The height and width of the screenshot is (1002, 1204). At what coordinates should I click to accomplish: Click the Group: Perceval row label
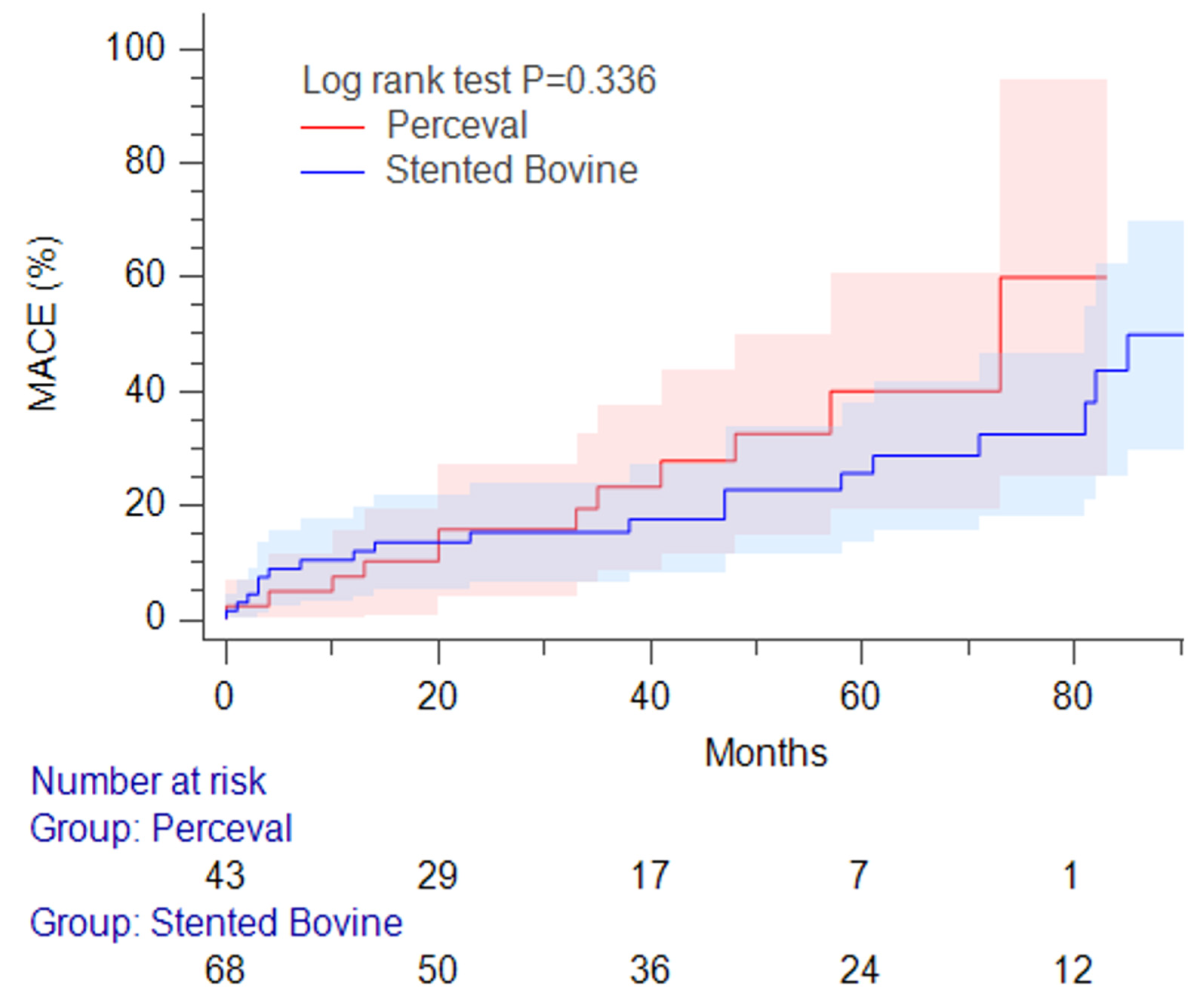tap(161, 829)
